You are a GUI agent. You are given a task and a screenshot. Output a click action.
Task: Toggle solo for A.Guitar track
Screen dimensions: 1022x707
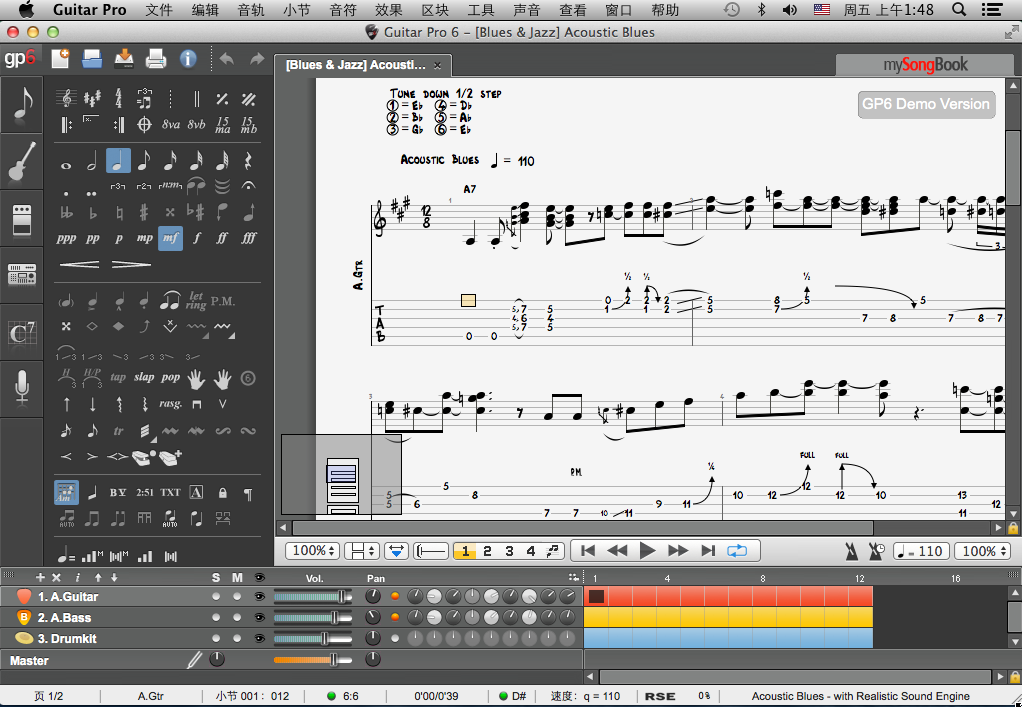pyautogui.click(x=216, y=597)
